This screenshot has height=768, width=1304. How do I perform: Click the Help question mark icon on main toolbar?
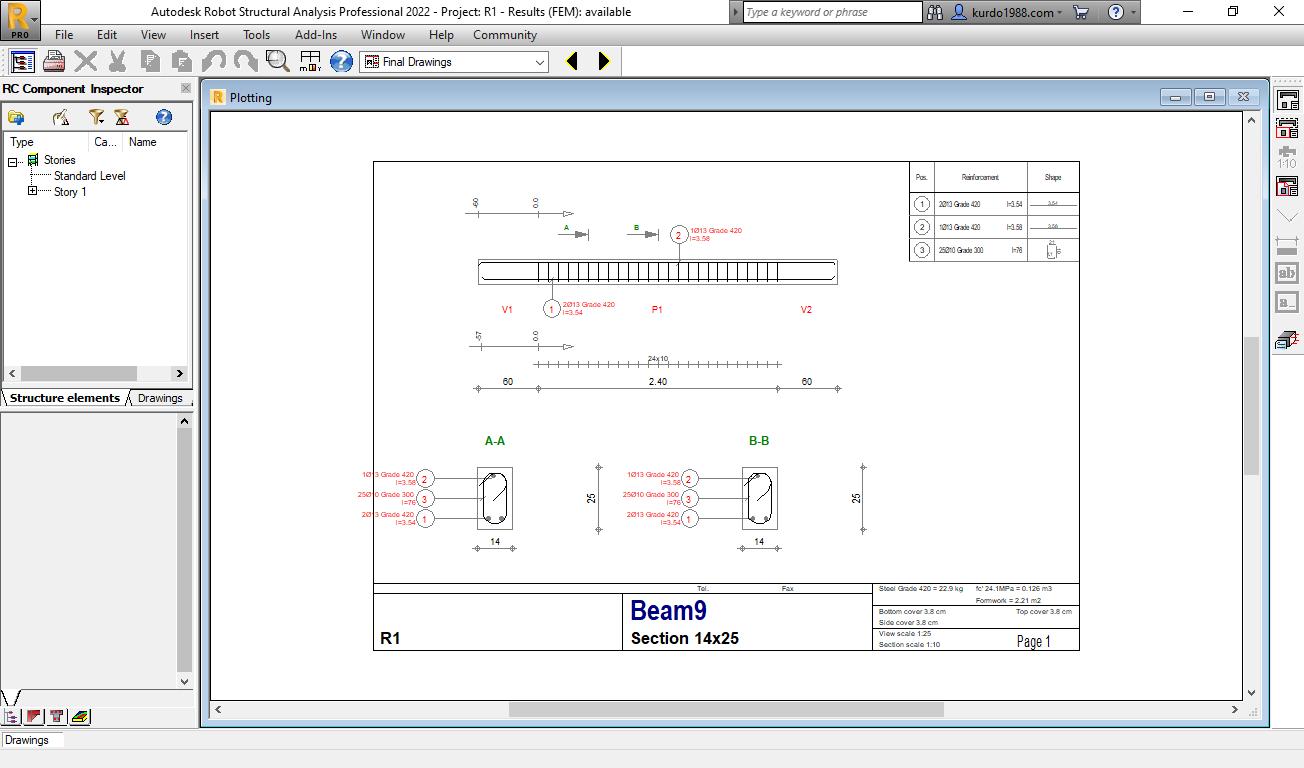341,61
